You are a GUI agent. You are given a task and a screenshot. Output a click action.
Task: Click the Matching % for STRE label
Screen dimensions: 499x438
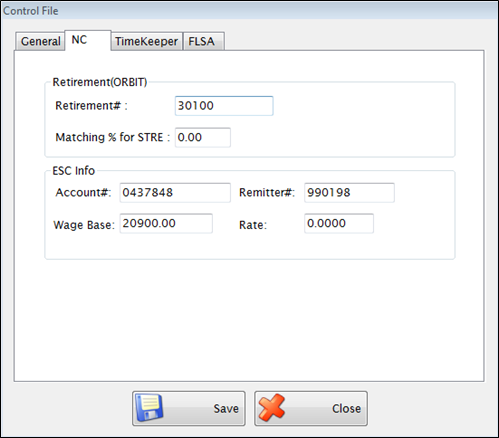coord(113,137)
